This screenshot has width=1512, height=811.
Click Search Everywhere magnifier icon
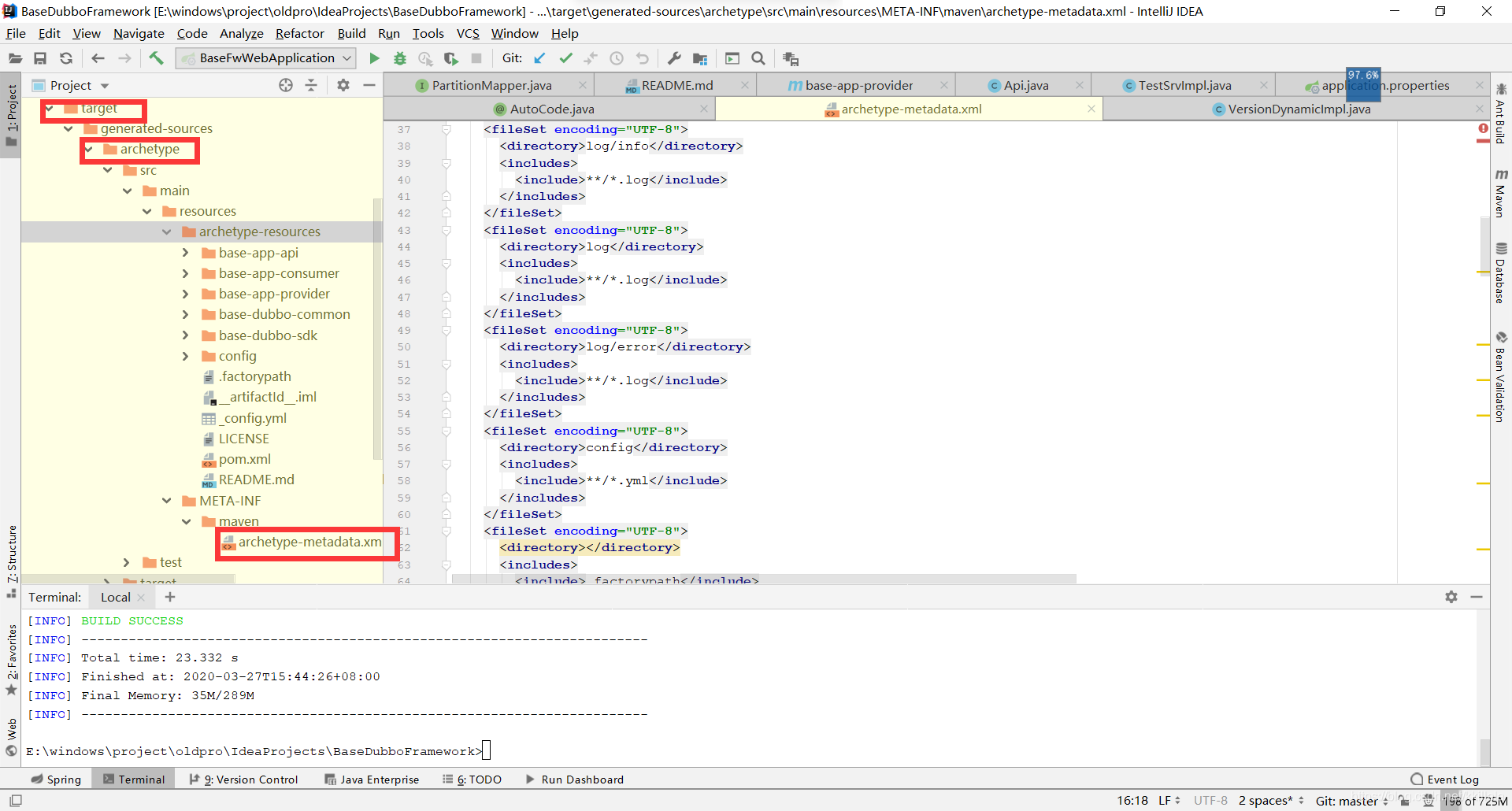(758, 58)
